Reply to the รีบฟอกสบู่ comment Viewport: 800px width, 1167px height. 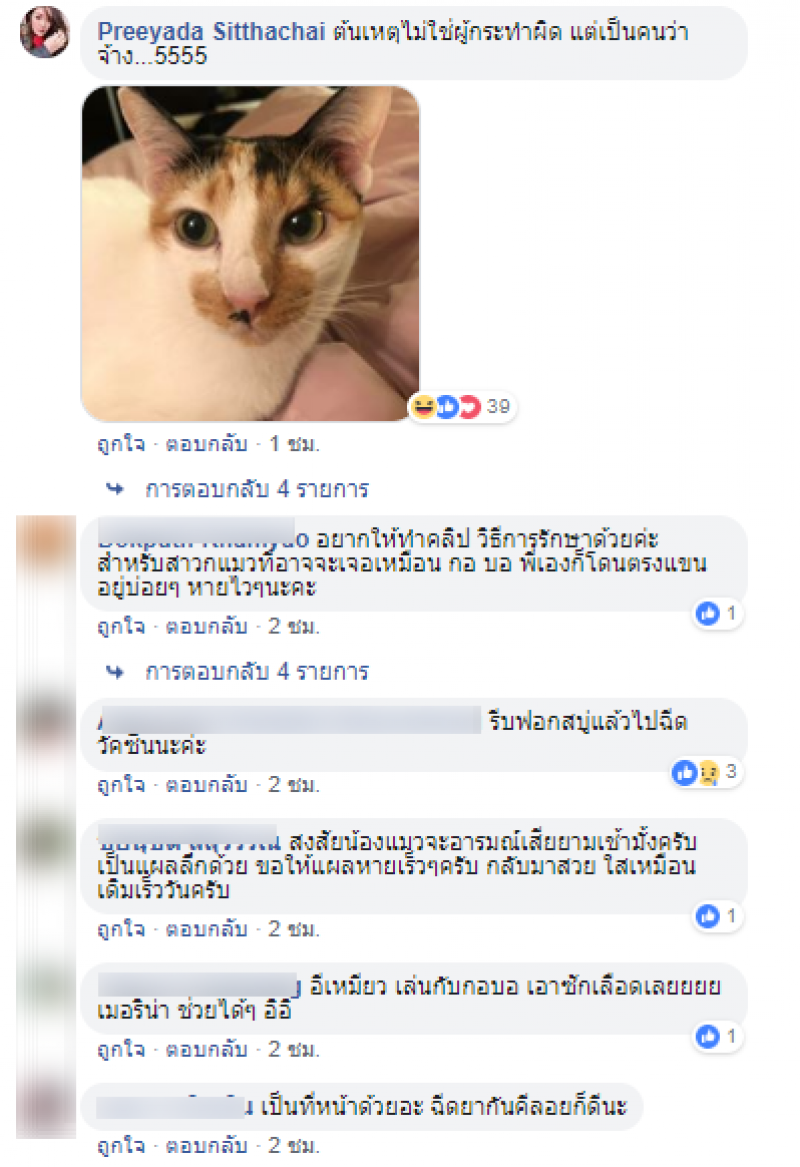click(206, 784)
